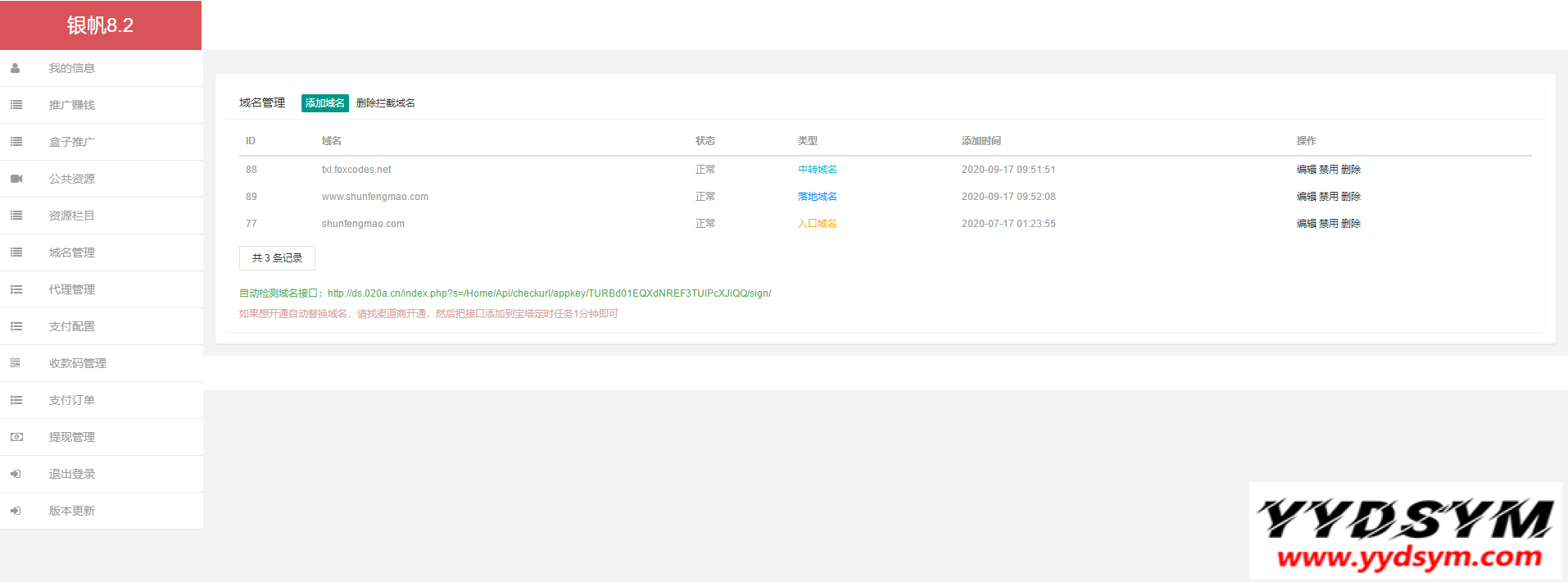Click the 银帆8.2 logo header
Image resolution: width=1568 pixels, height=582 pixels.
100,25
